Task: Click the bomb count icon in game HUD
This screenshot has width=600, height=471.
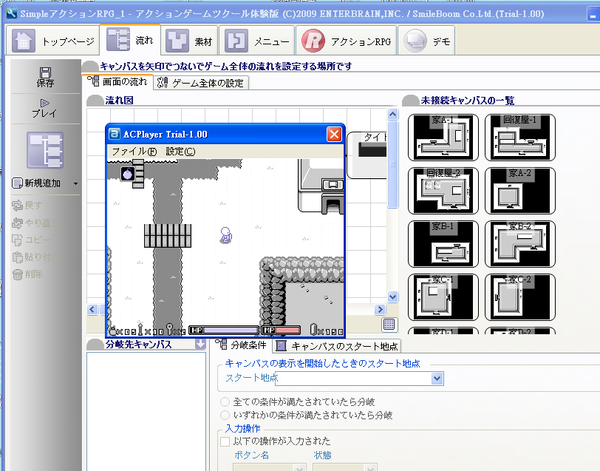Action: (113, 329)
